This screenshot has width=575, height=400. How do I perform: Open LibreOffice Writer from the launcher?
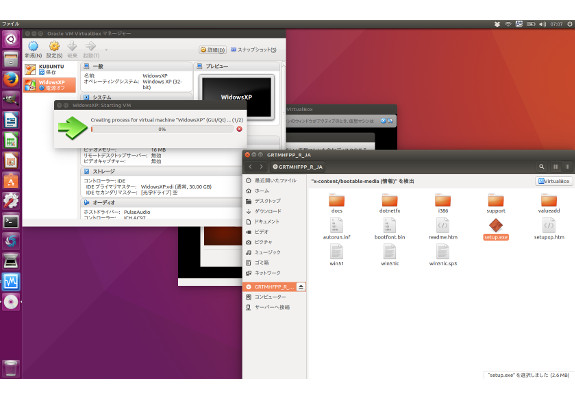(x=11, y=120)
